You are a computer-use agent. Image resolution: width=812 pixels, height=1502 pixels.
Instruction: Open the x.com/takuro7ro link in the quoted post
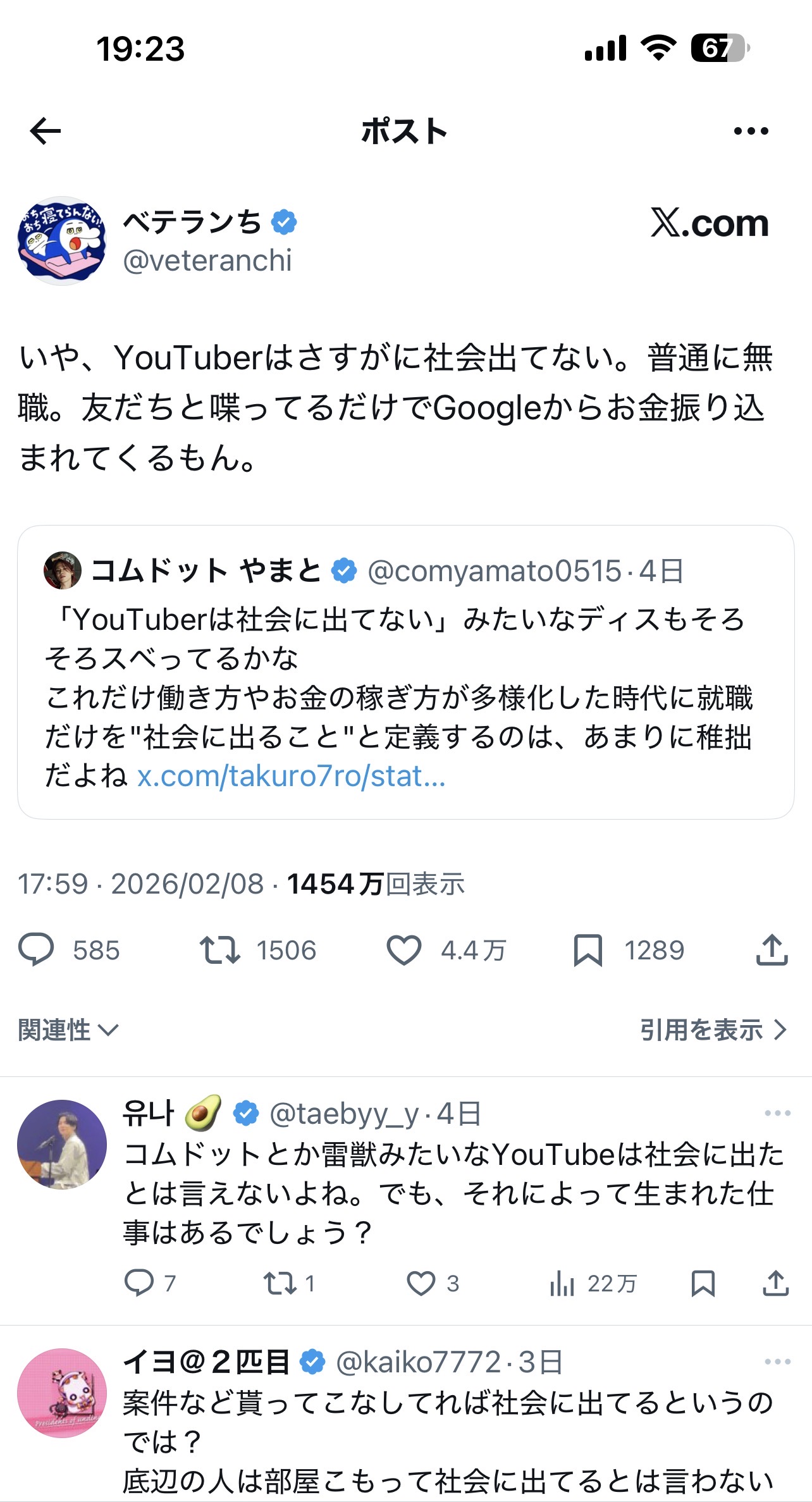tap(292, 776)
